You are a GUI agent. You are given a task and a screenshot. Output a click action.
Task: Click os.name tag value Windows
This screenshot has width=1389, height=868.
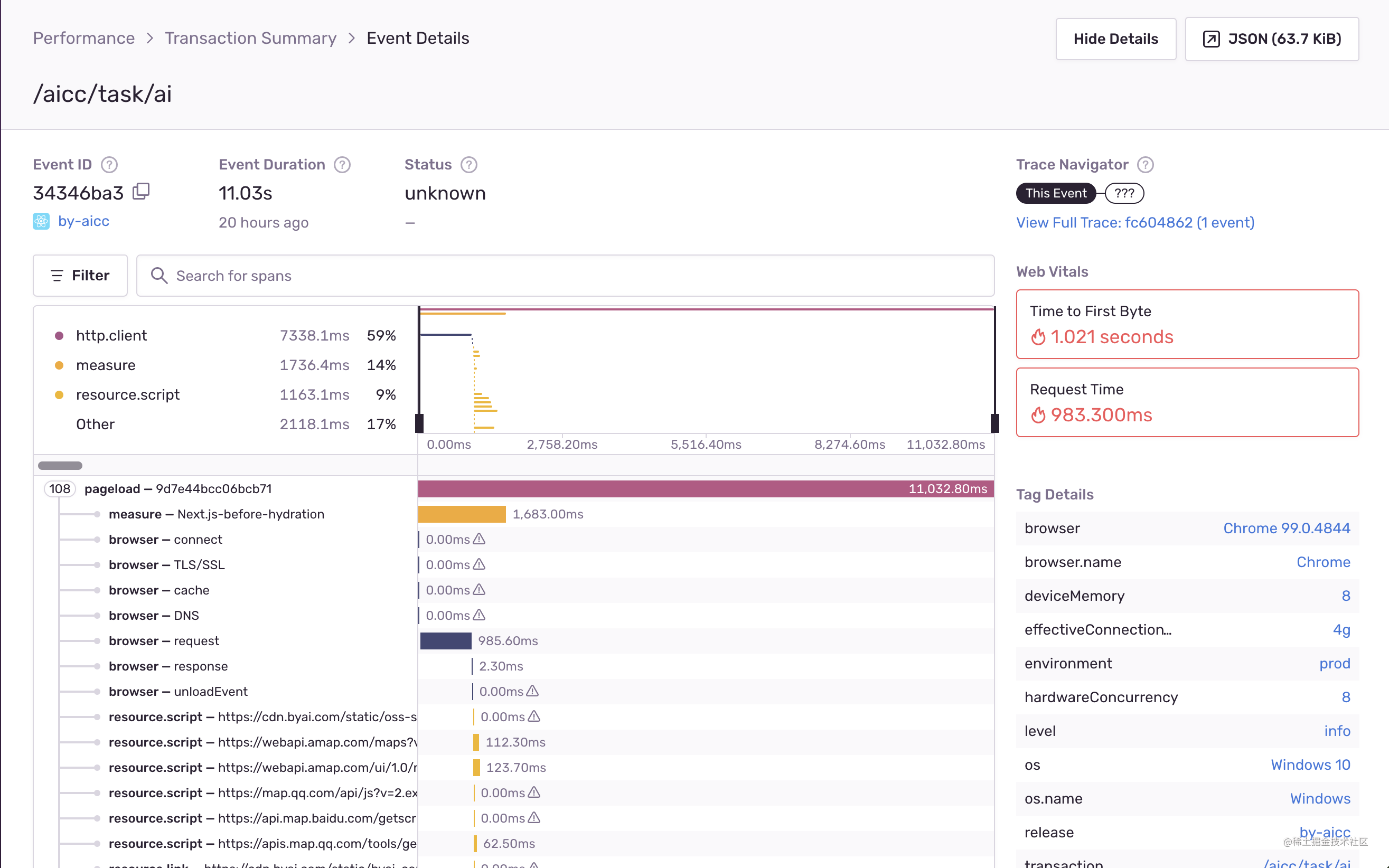[1320, 798]
